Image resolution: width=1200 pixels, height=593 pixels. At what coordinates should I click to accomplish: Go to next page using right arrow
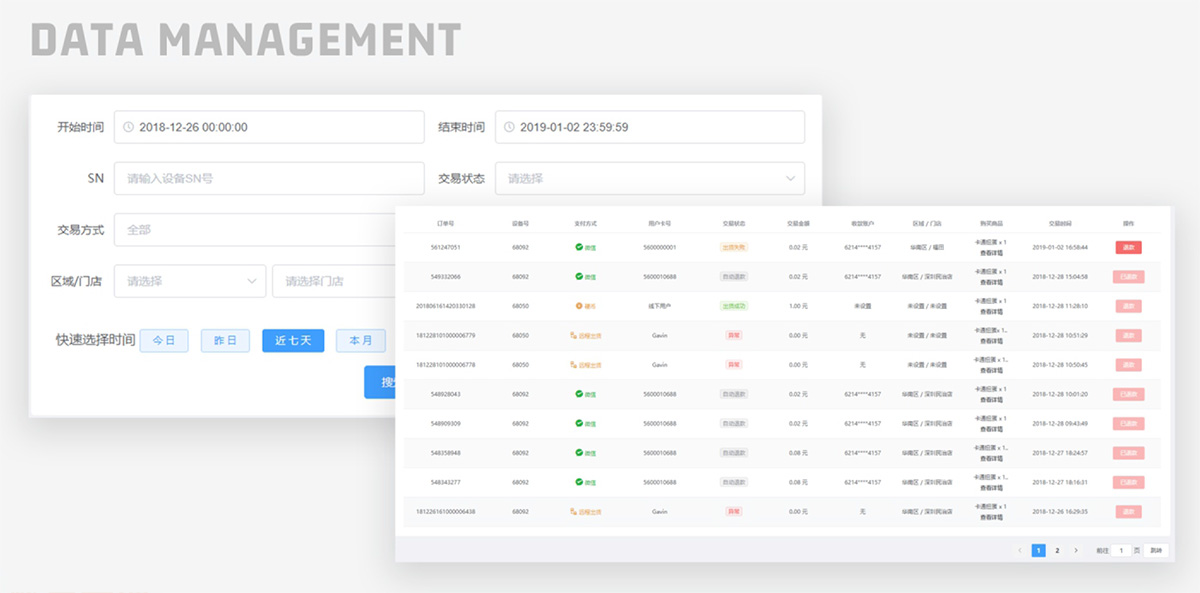(1076, 550)
